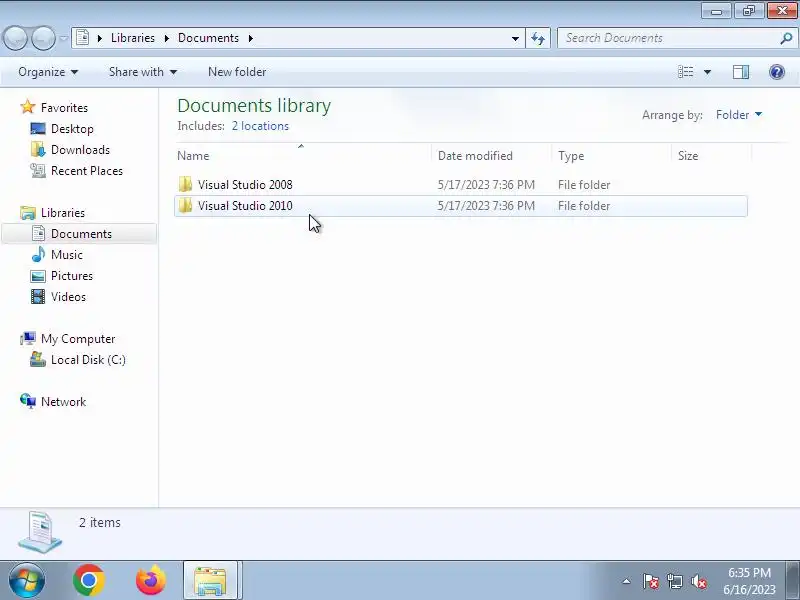Select My Computer in the navigation pane
The height and width of the screenshot is (600, 800).
pos(78,339)
